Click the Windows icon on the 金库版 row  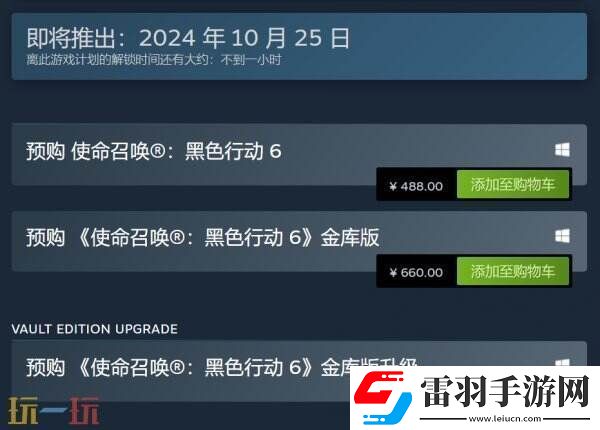562,236
